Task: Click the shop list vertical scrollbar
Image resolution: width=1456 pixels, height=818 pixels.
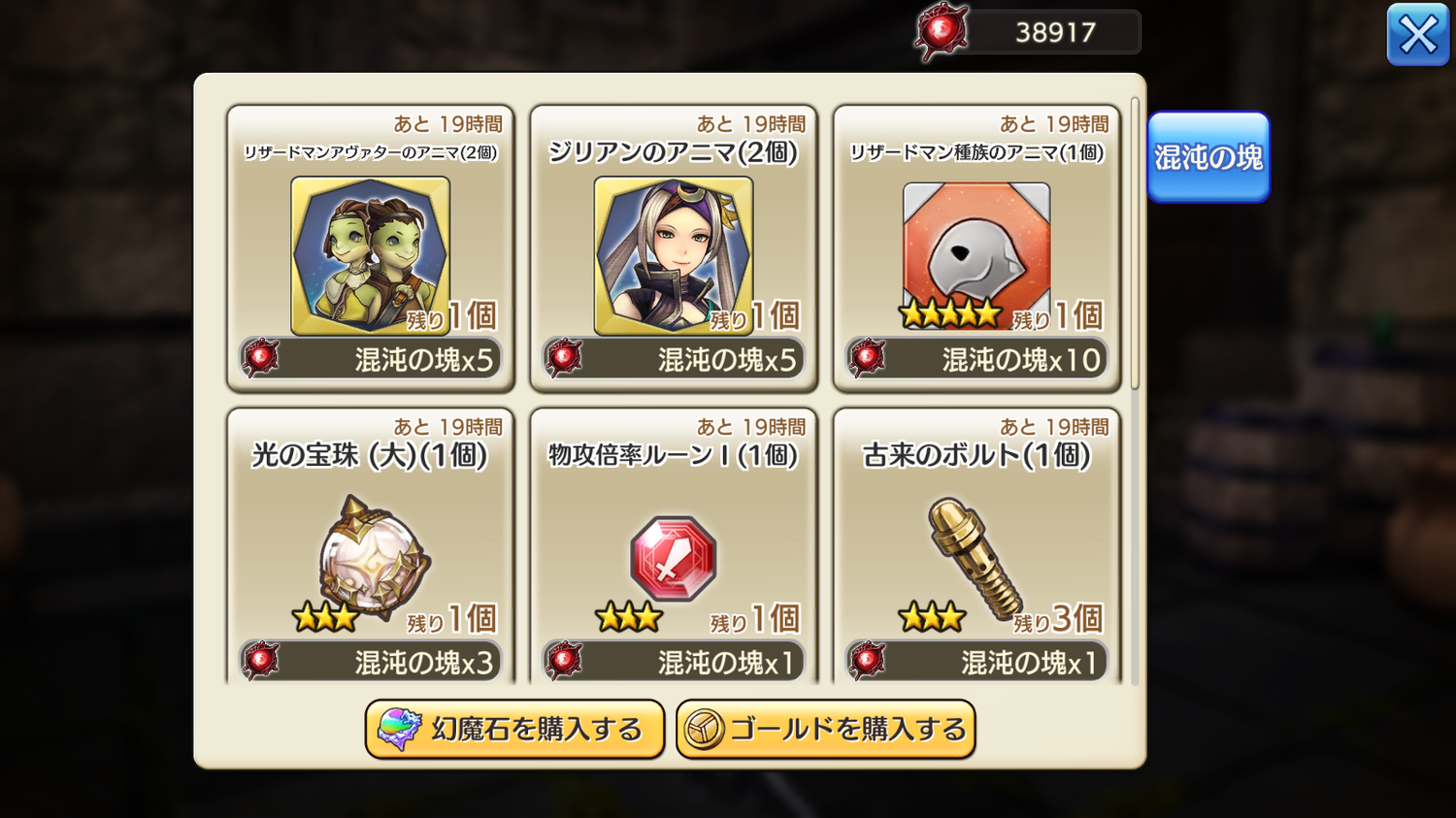Action: pos(1135,244)
